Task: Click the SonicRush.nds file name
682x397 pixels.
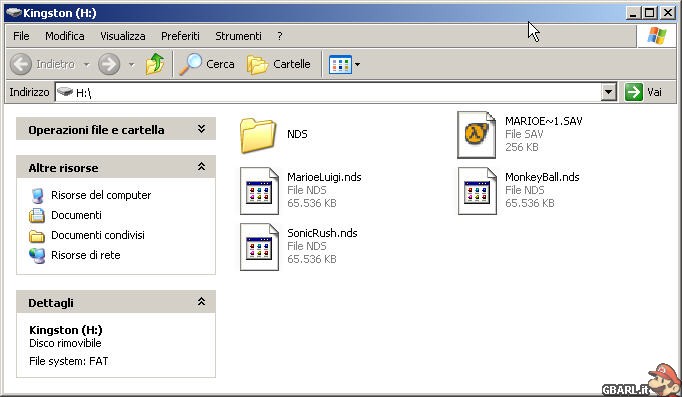Action: [322, 234]
